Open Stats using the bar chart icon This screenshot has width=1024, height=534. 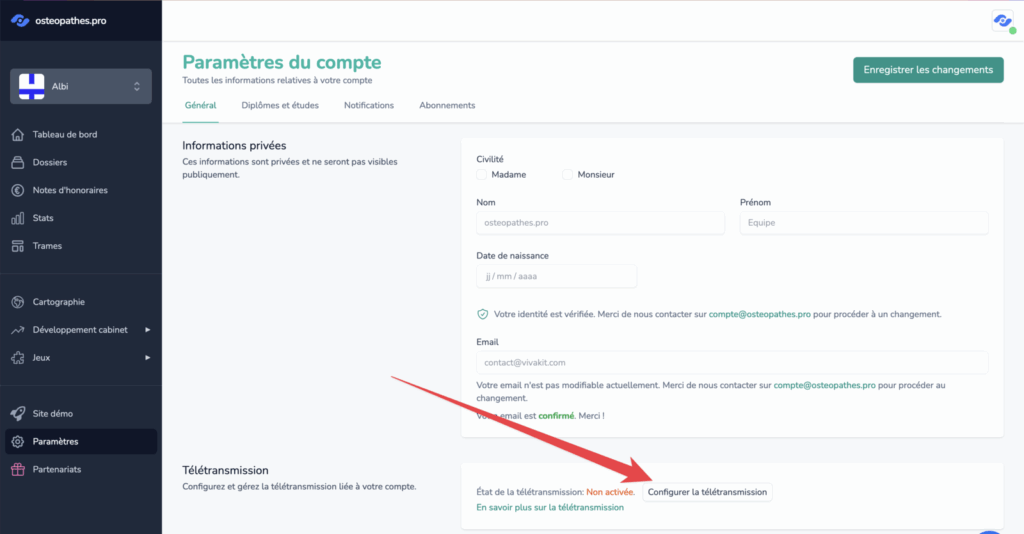[x=17, y=218]
